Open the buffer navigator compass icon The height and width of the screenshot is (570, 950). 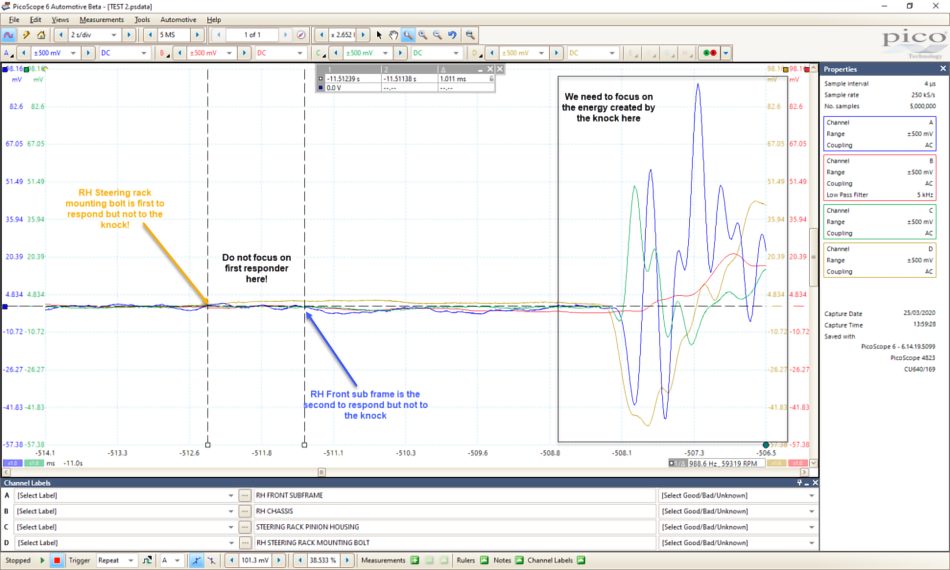(x=301, y=35)
